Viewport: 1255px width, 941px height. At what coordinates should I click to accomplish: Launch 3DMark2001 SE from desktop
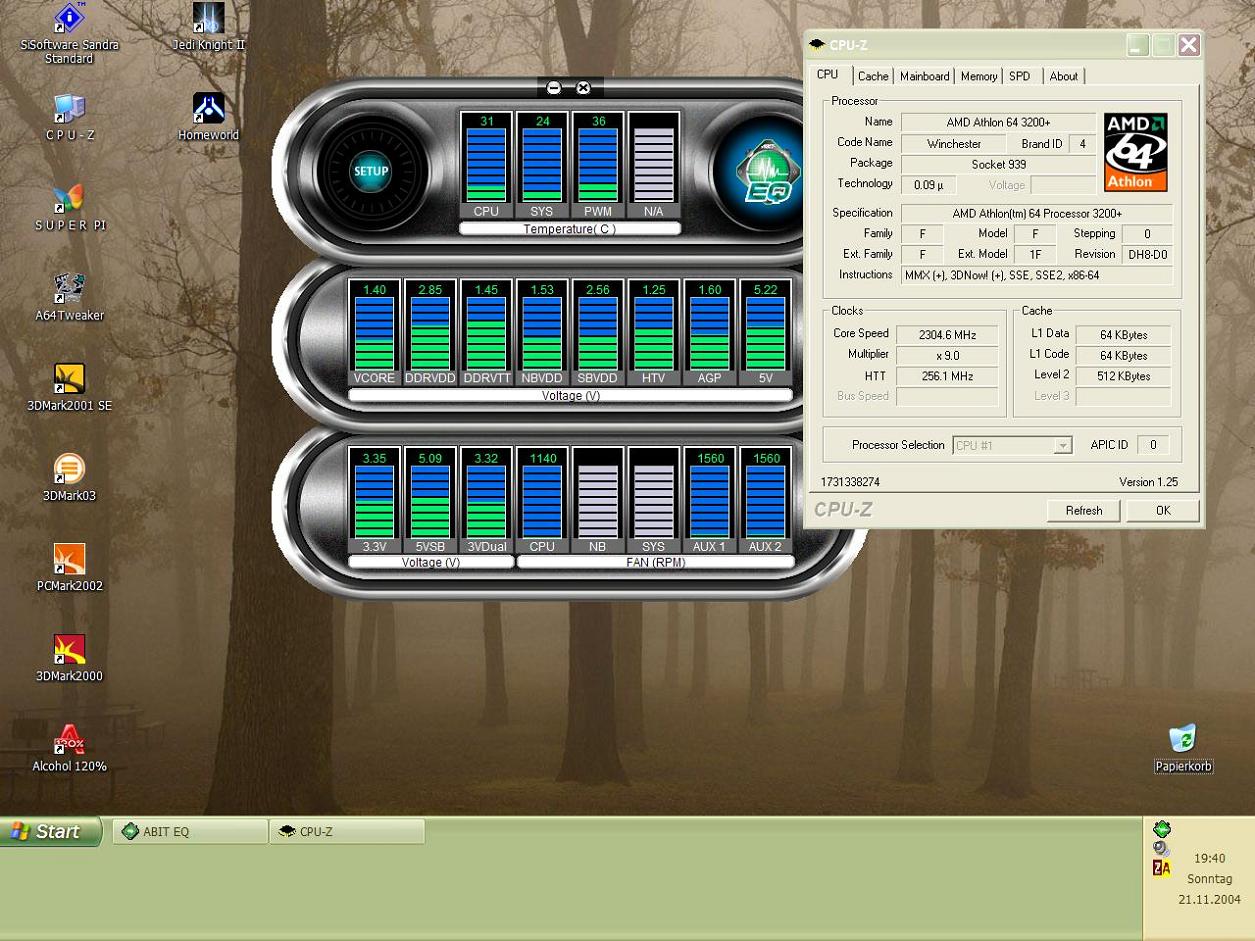69,379
